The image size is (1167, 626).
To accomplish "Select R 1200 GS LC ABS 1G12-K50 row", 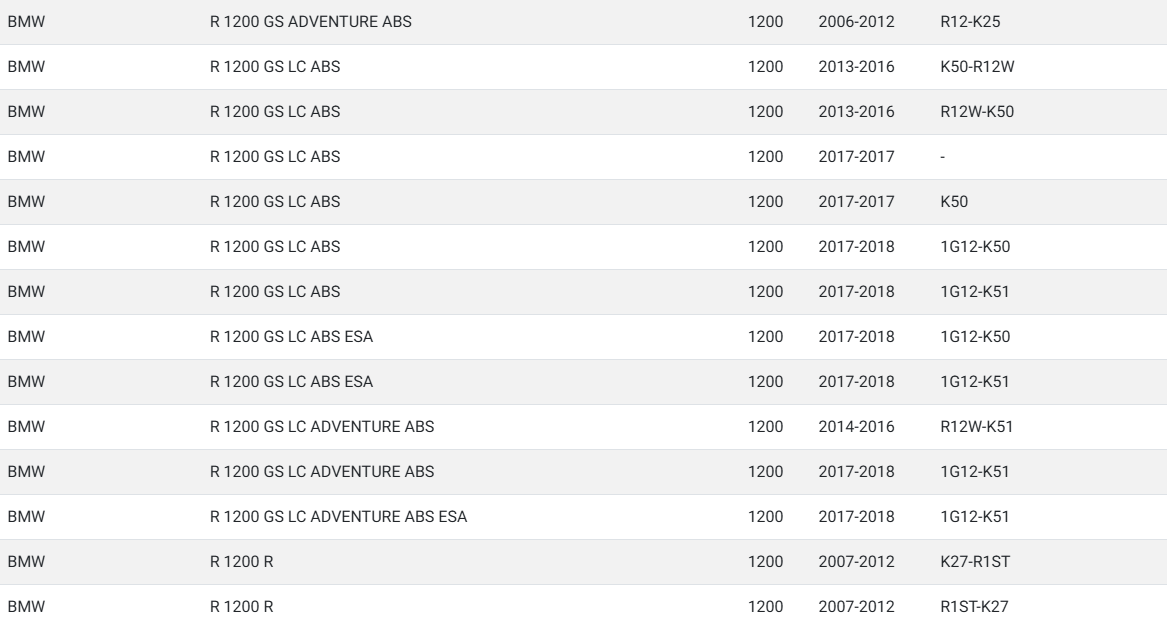I will (584, 247).
